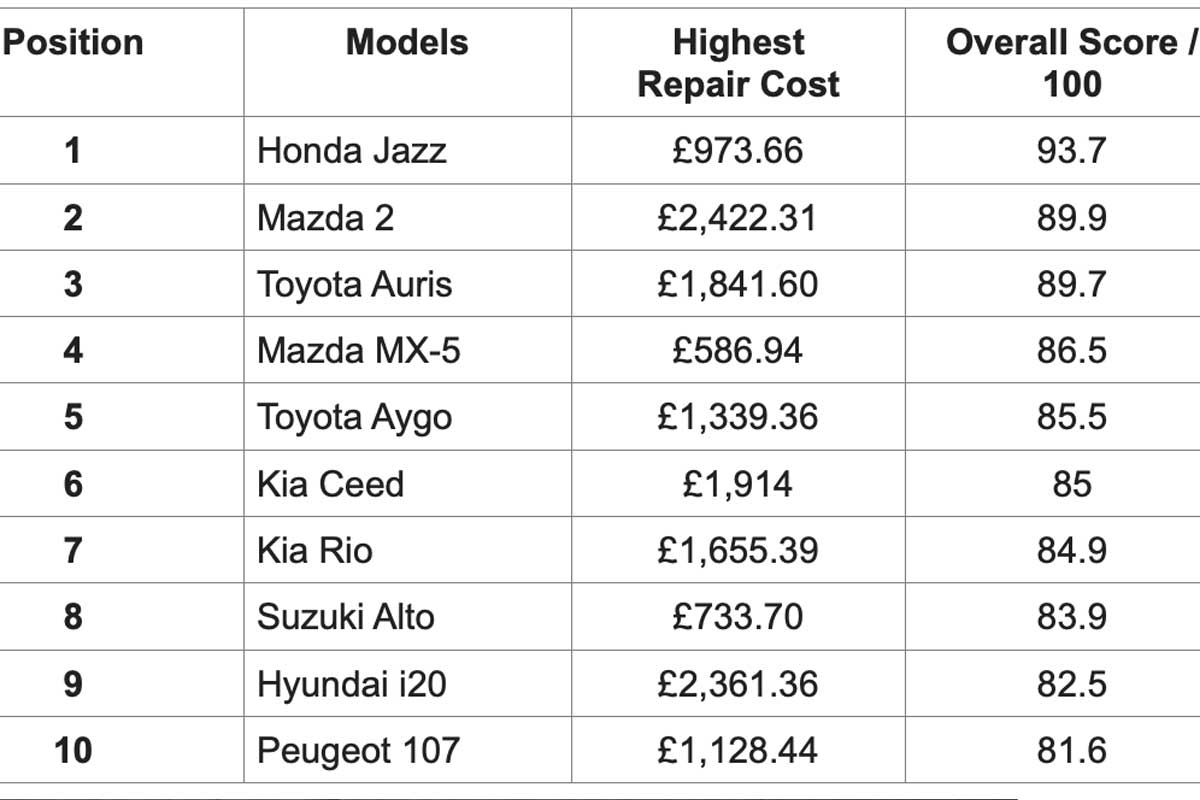
Task: Click the Models column header
Action: coord(407,43)
